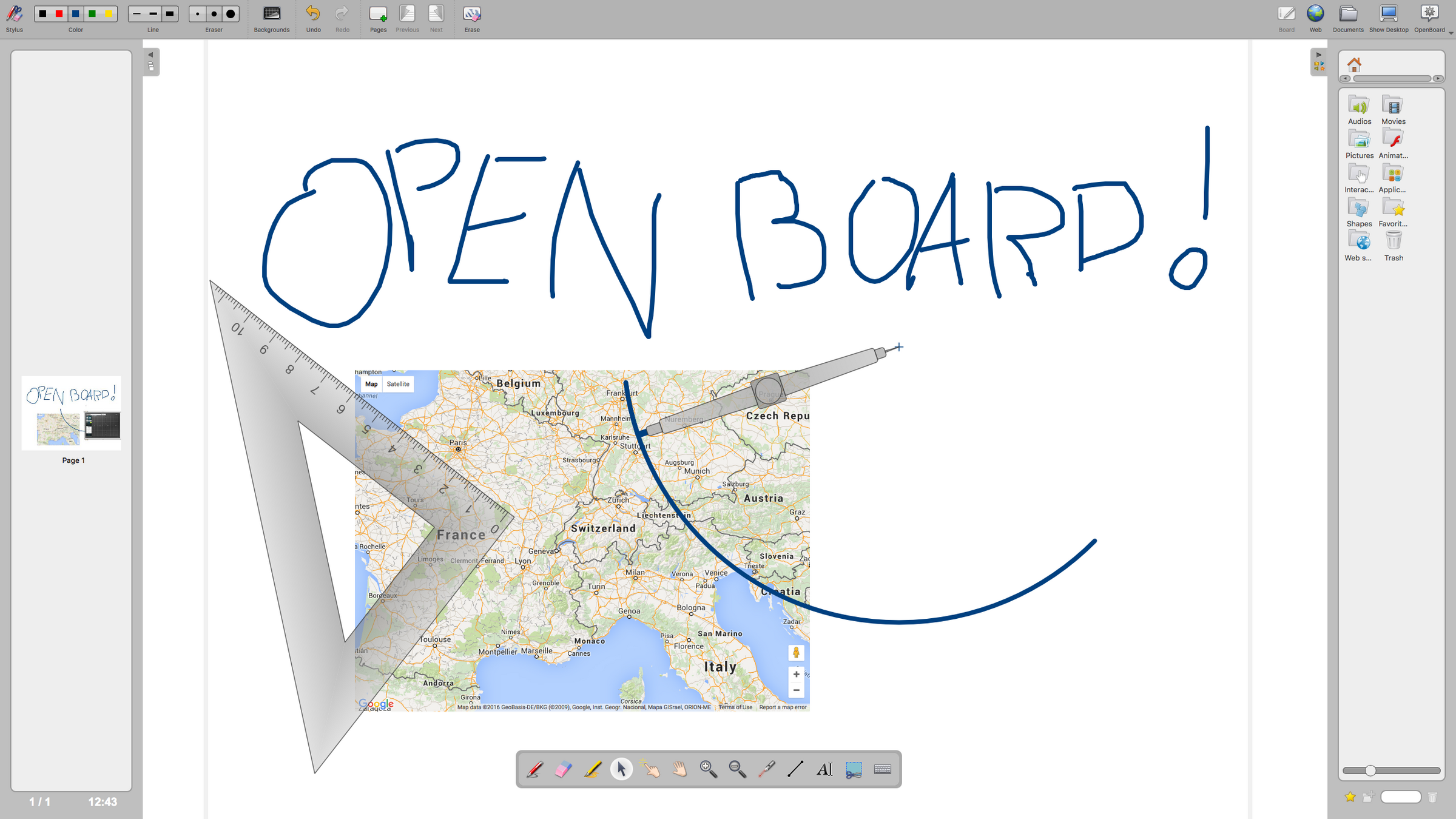
Task: Select the interact pointing finger tool
Action: 651,769
